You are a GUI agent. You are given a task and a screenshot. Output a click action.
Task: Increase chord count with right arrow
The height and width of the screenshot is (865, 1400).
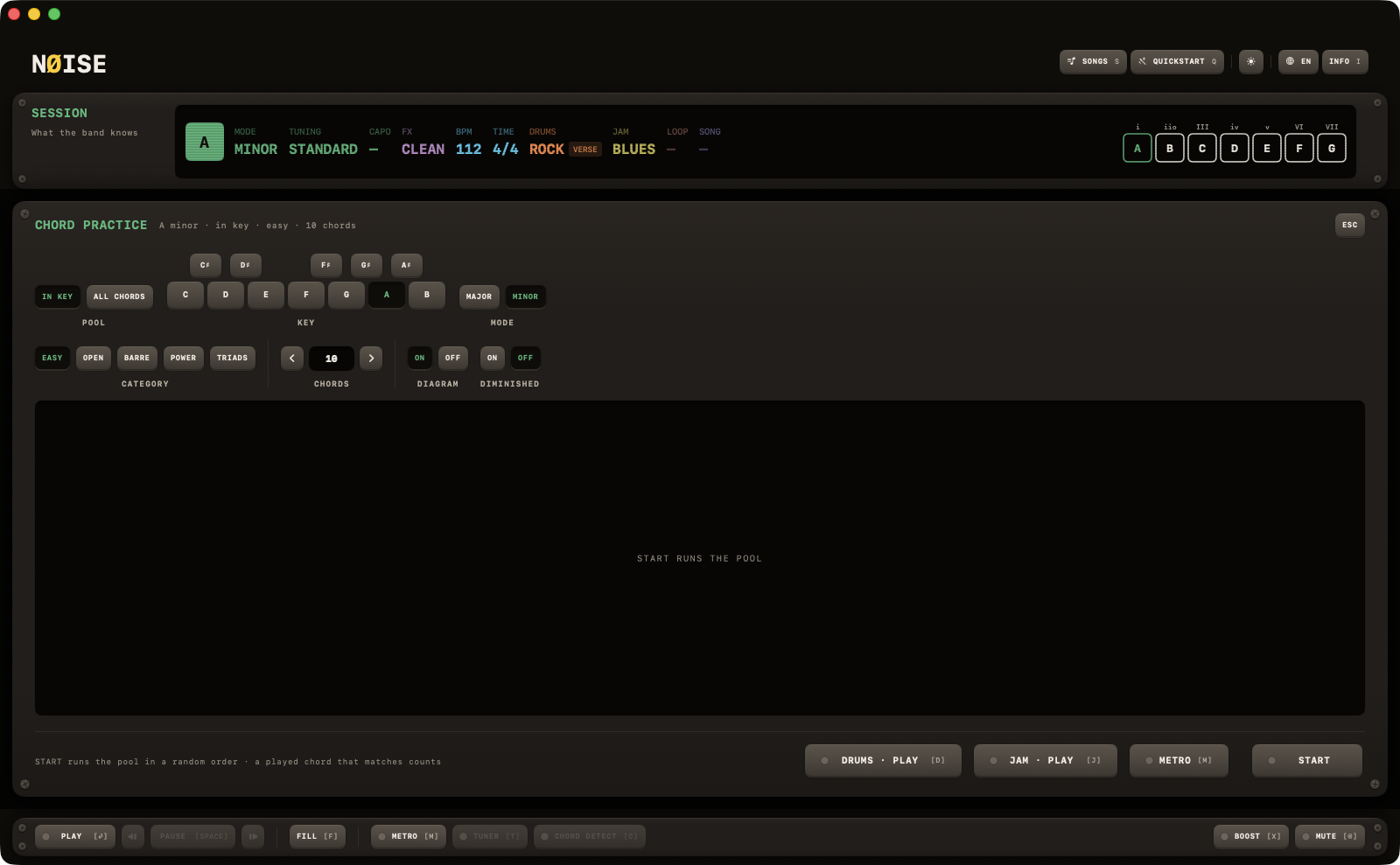coord(371,358)
